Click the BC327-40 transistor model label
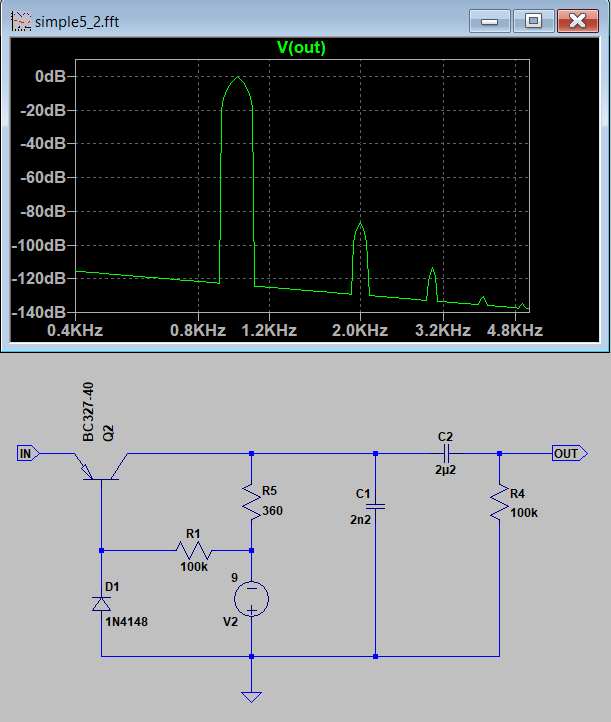This screenshot has height=722, width=611. (x=88, y=412)
